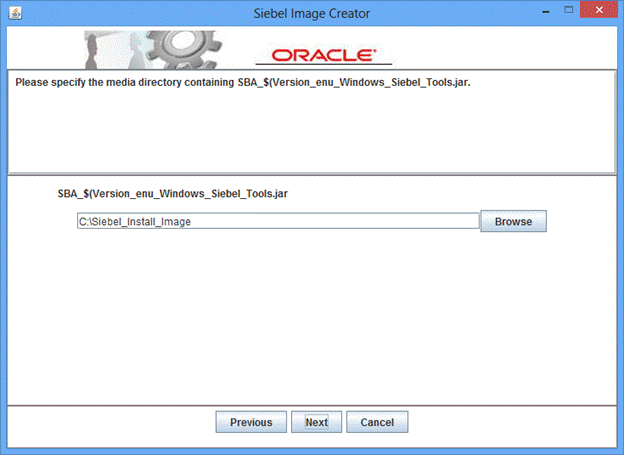This screenshot has width=624, height=455.
Task: Select the SBA_$(Version_enu_Windows_Siebel_Tools.jar field label
Action: [x=173, y=194]
